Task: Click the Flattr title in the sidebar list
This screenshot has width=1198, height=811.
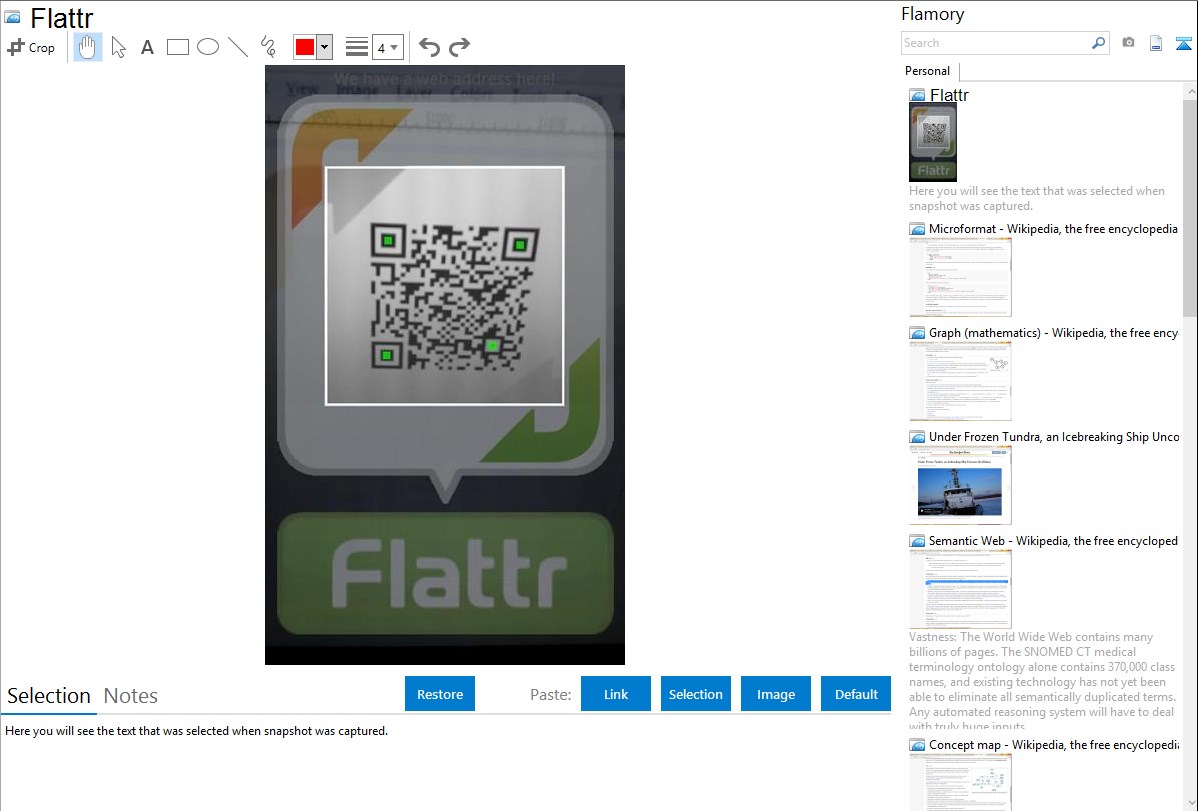Action: tap(949, 95)
